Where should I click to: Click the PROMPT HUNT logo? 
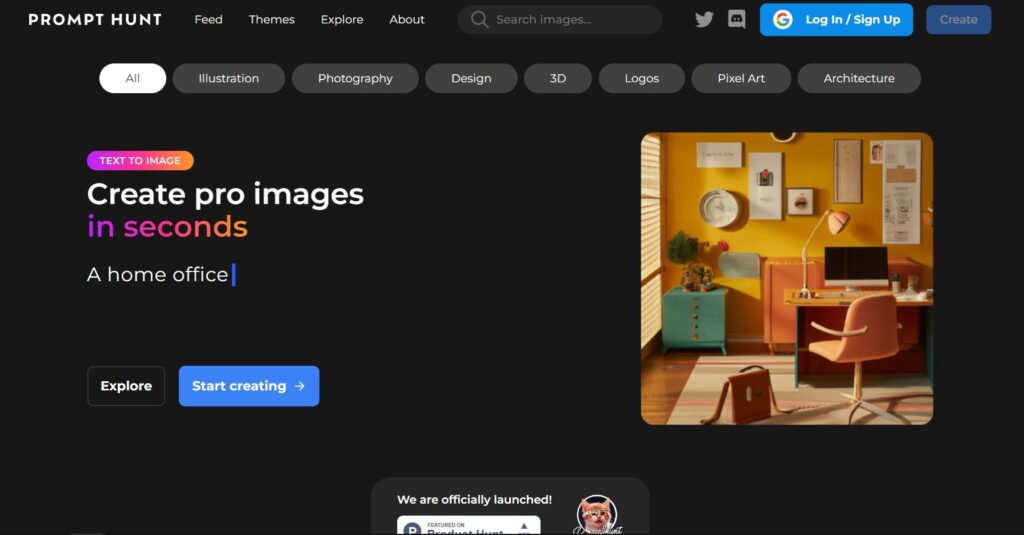pos(95,19)
